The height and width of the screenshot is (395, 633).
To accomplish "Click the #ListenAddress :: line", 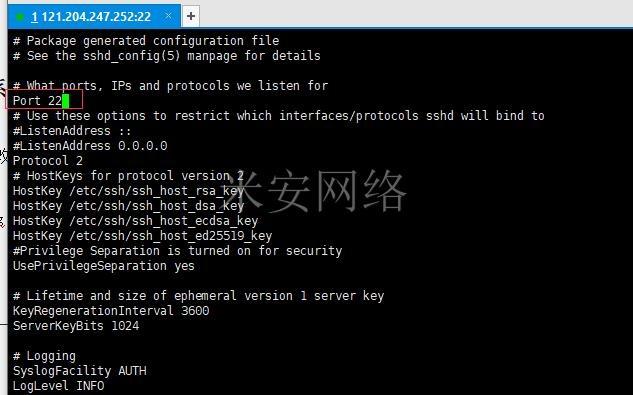I will click(x=72, y=131).
